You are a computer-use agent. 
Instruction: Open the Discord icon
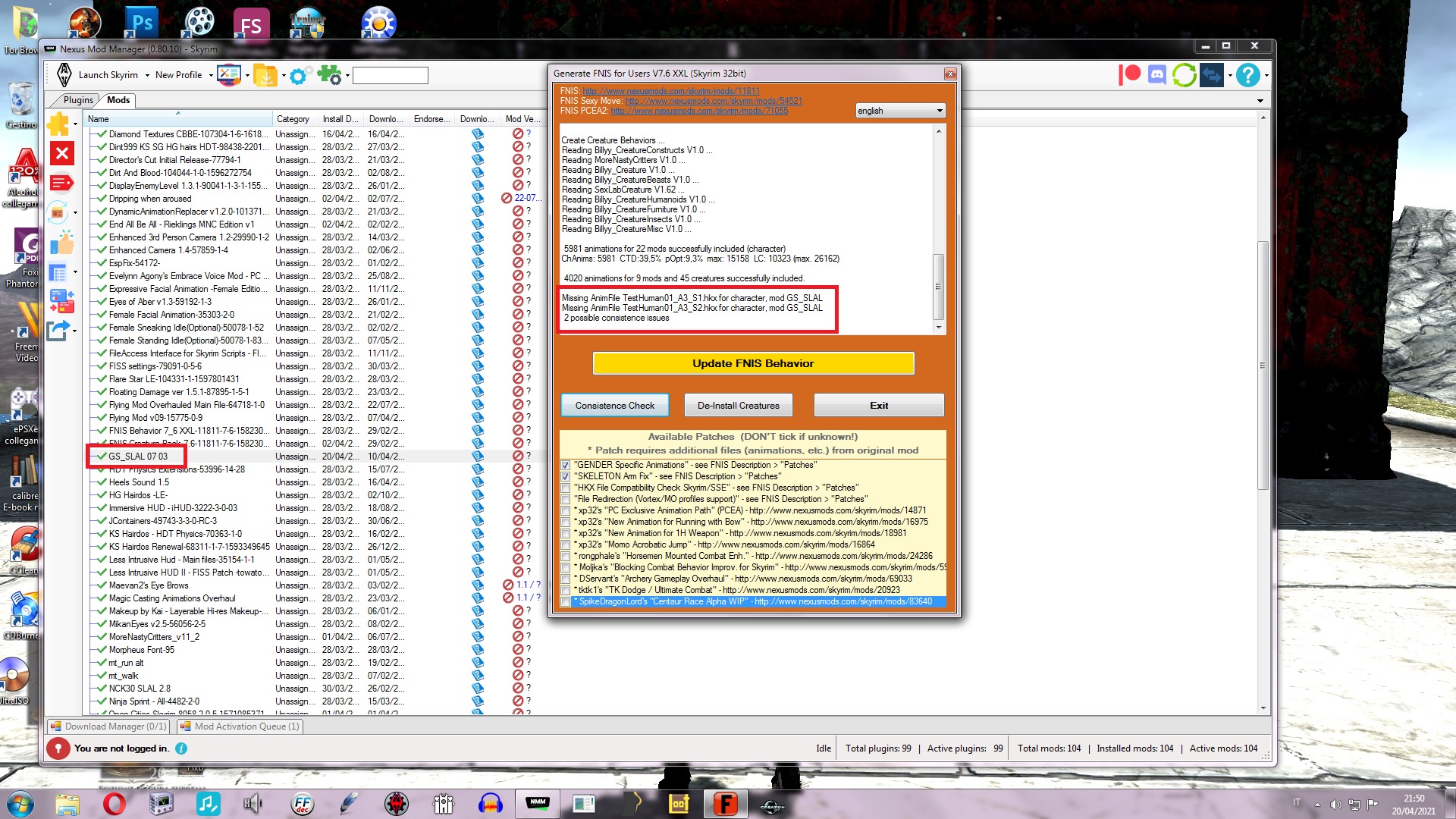pos(1156,75)
